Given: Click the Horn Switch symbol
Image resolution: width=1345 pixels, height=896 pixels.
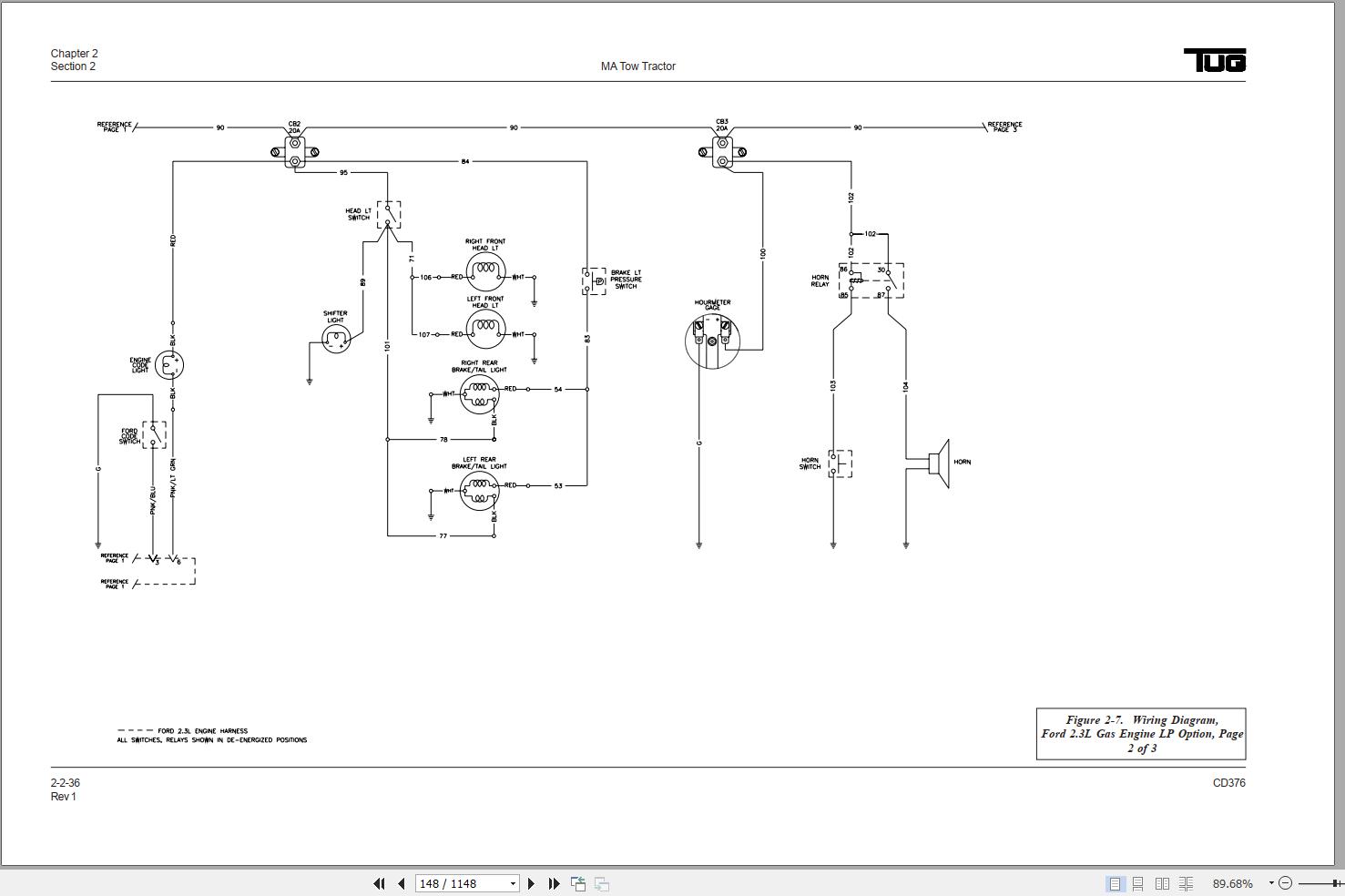Looking at the screenshot, I should [841, 463].
